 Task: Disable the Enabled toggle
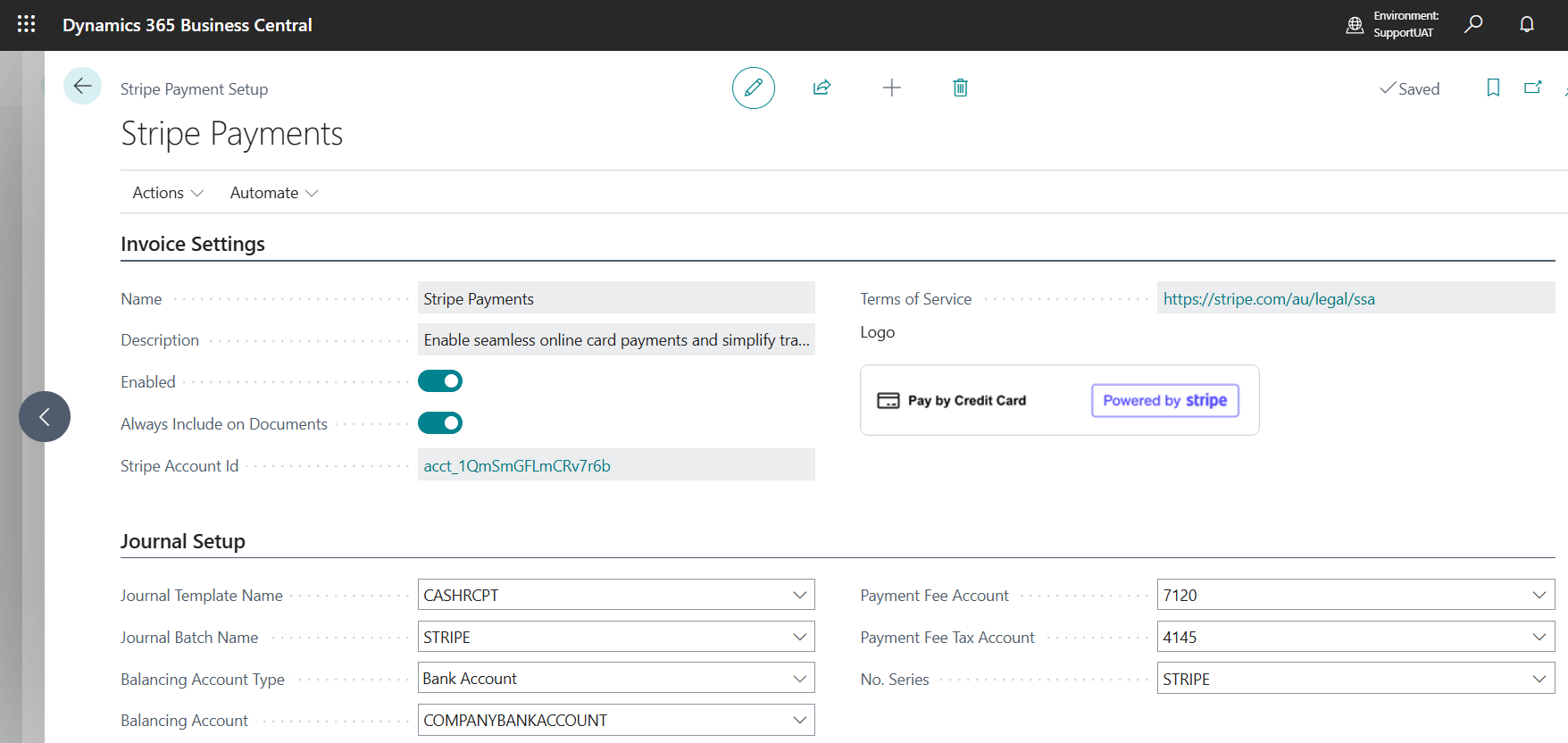coord(440,381)
